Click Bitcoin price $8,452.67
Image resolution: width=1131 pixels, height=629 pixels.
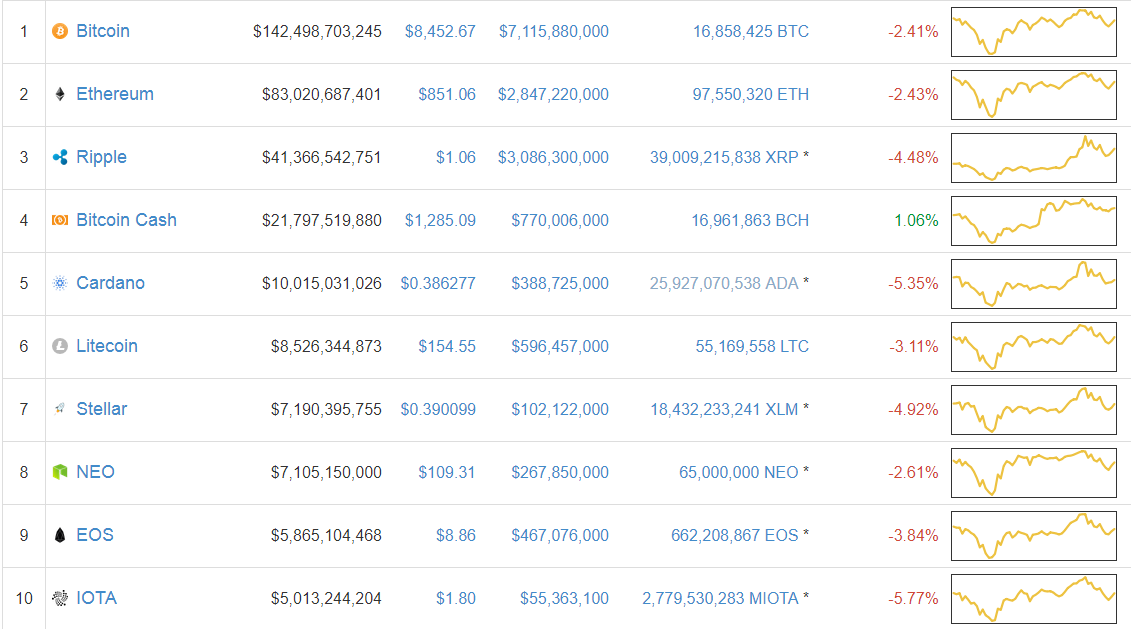point(440,32)
